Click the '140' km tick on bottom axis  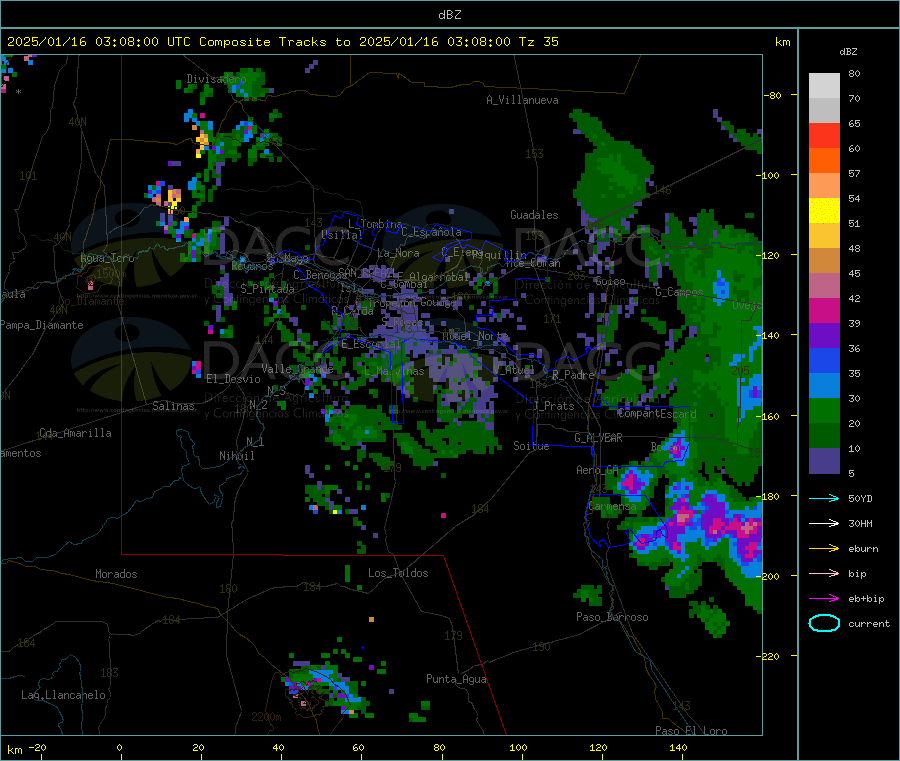678,747
